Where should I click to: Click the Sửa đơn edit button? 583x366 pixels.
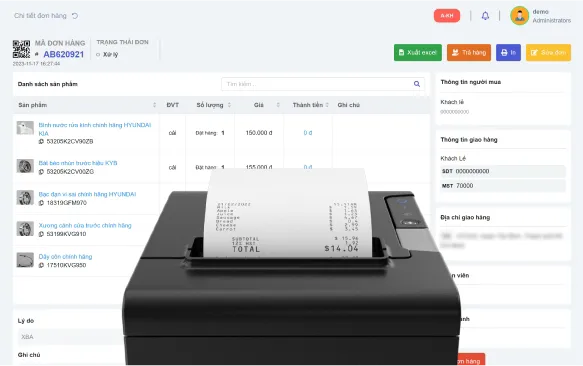click(548, 52)
